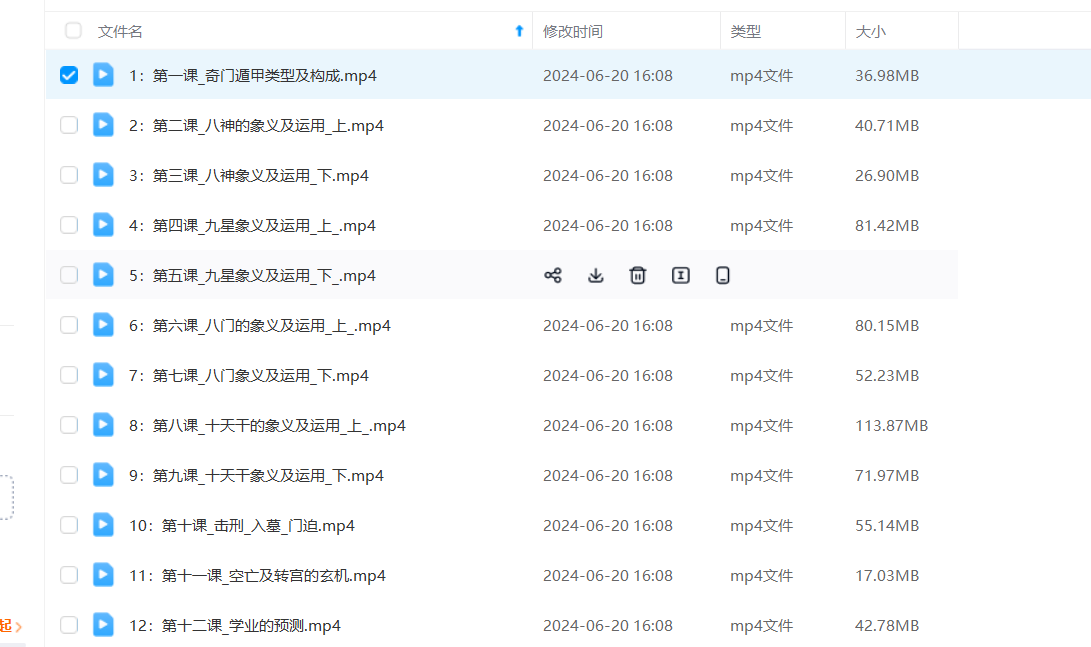Share the hovered lesson 5 file
Screen dimensions: 1091x647
tap(552, 275)
